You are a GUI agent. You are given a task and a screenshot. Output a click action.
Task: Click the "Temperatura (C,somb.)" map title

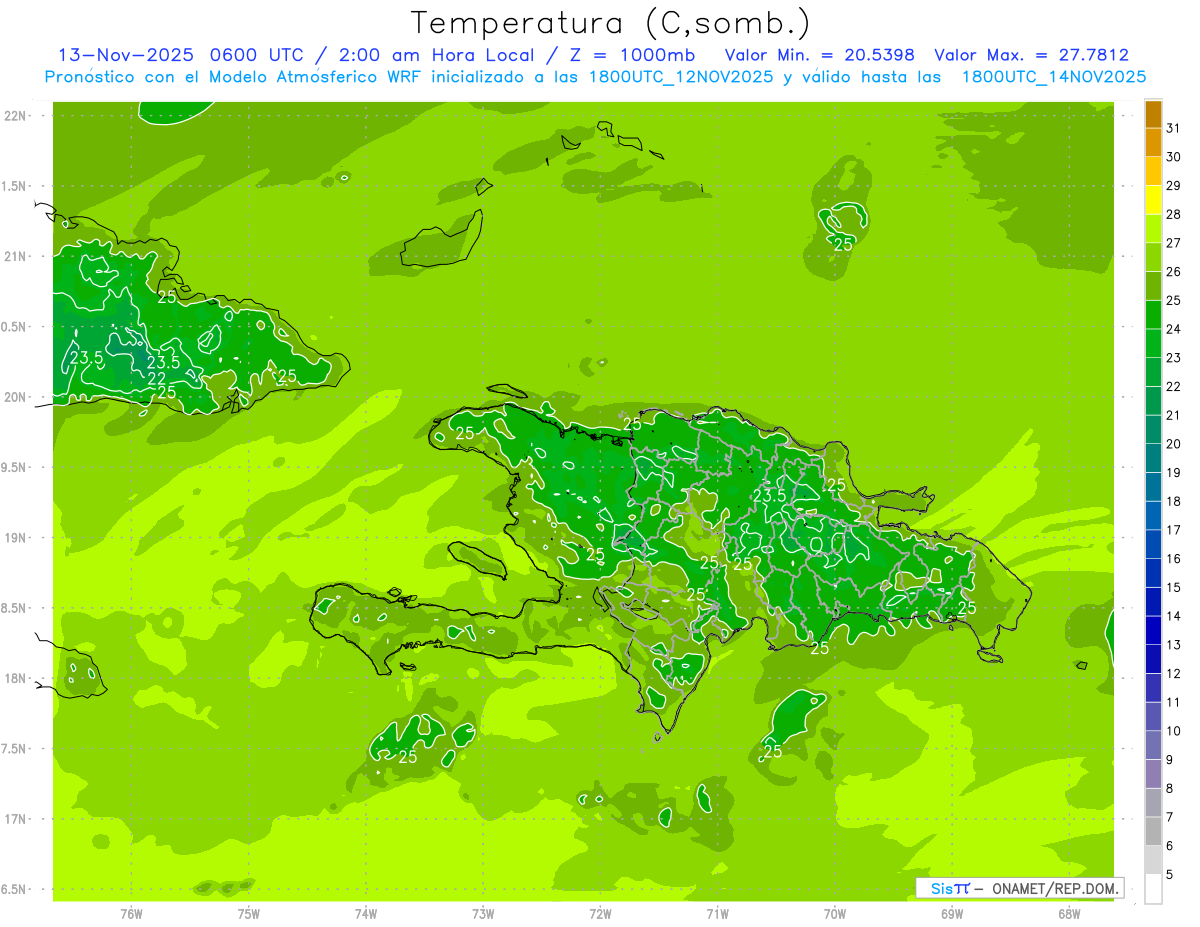[610, 22]
